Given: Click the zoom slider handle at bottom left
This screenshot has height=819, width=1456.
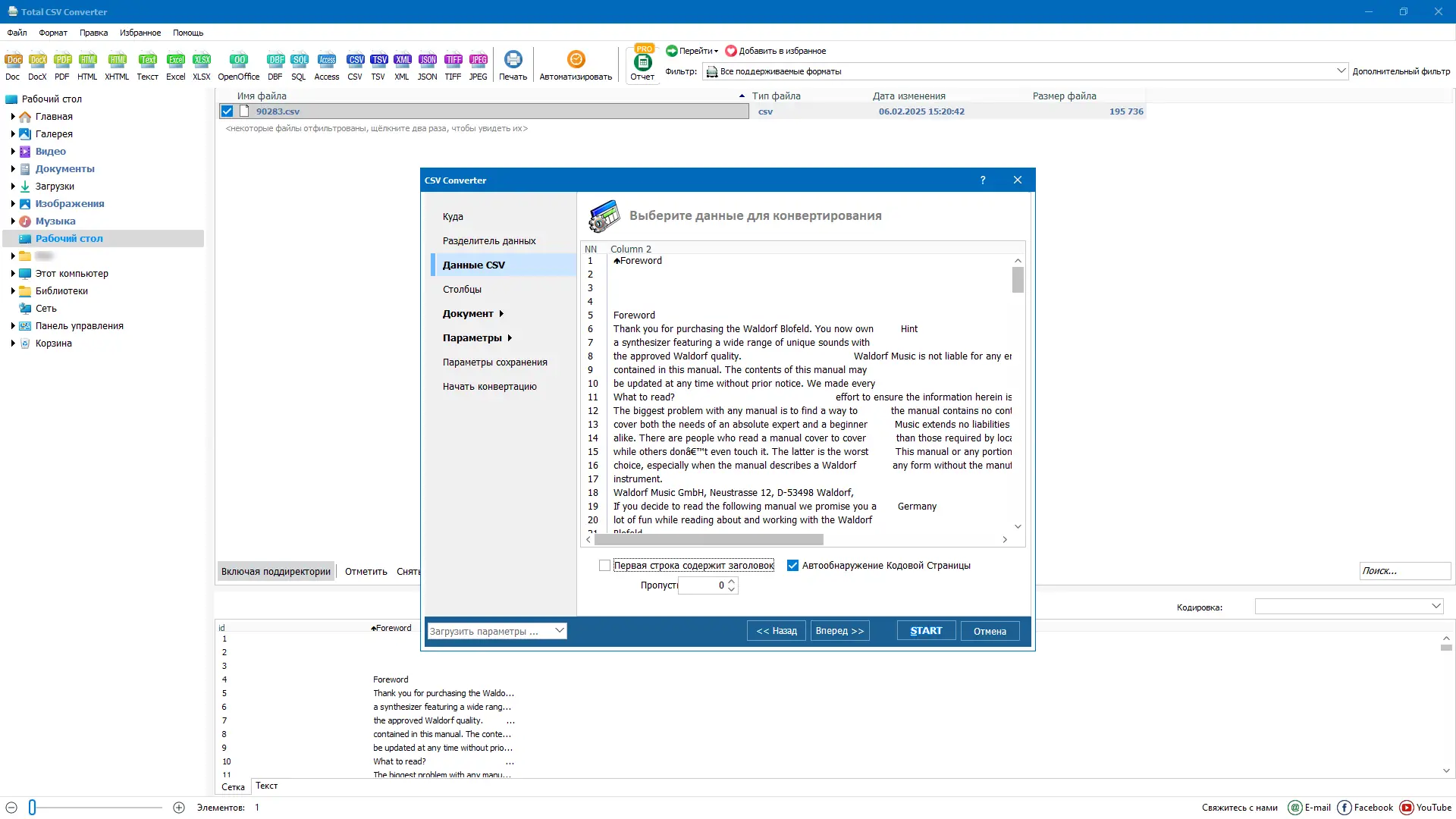Looking at the screenshot, I should [x=33, y=808].
